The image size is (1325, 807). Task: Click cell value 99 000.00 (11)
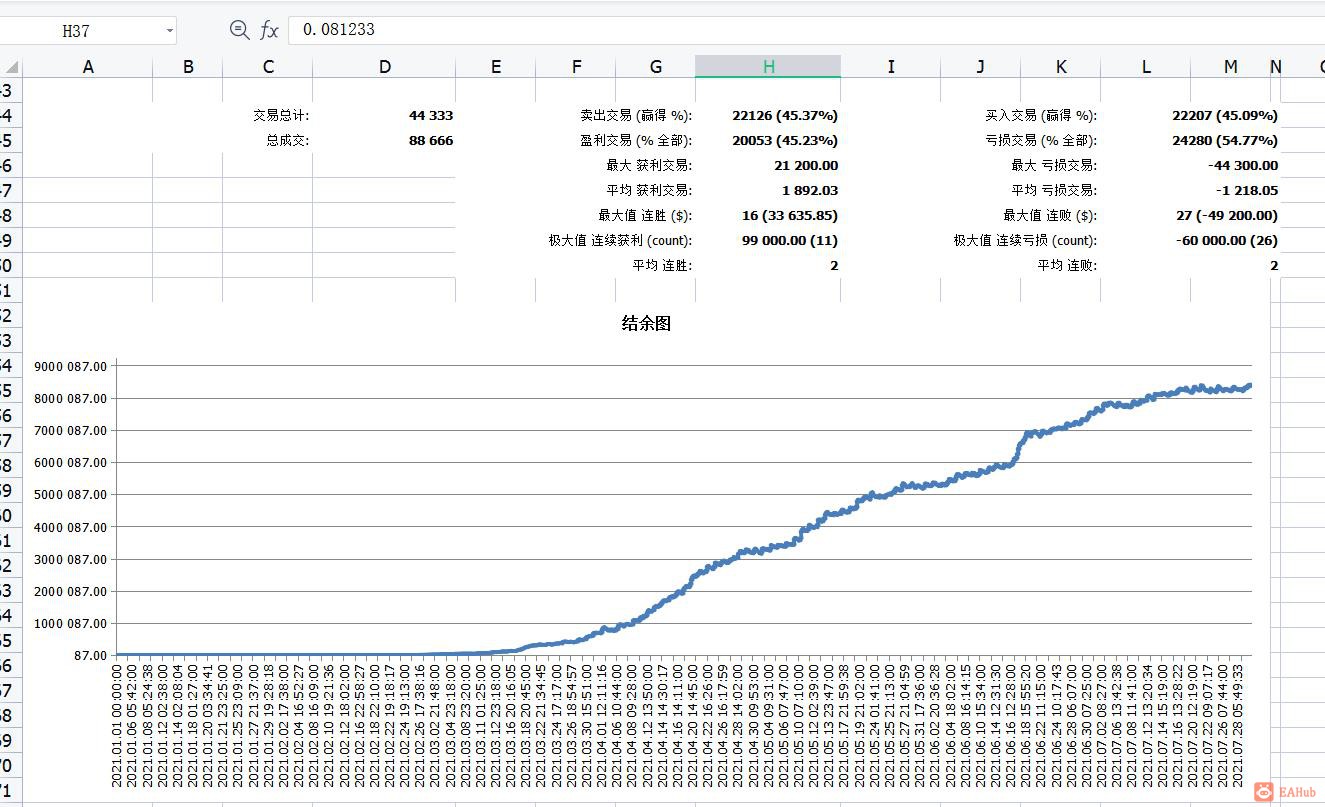790,240
